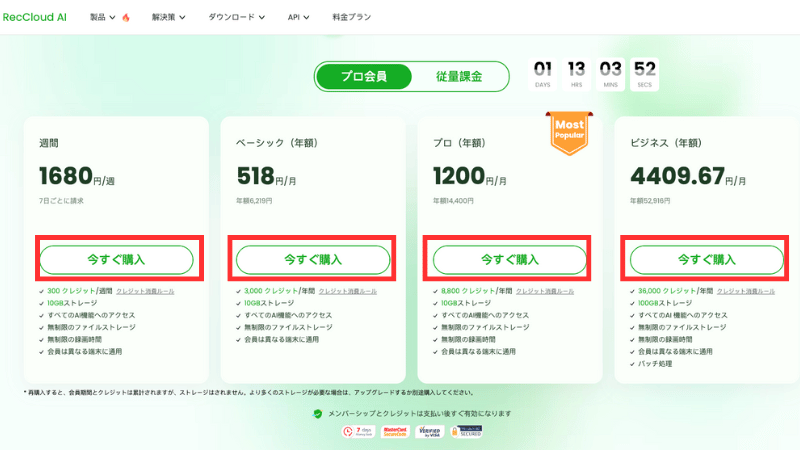
Task: Click the 年額52,916円 text
Action: point(650,201)
